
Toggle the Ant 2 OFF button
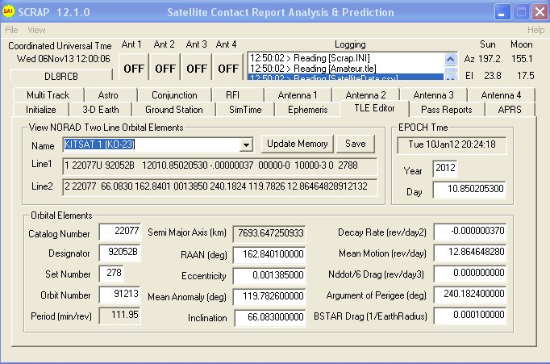pos(165,68)
